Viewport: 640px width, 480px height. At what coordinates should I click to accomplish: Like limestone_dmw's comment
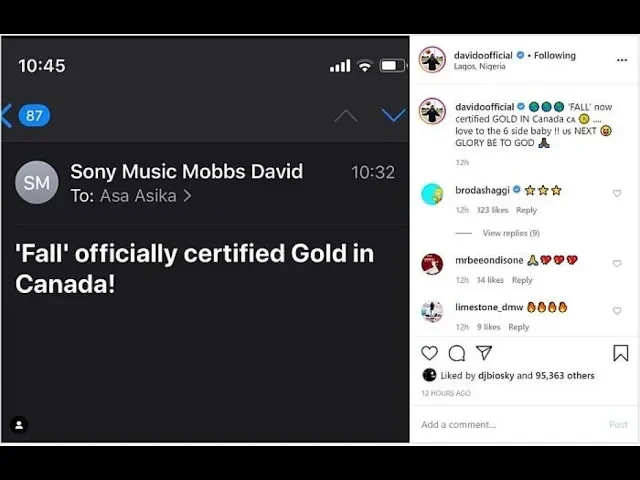pos(617,311)
